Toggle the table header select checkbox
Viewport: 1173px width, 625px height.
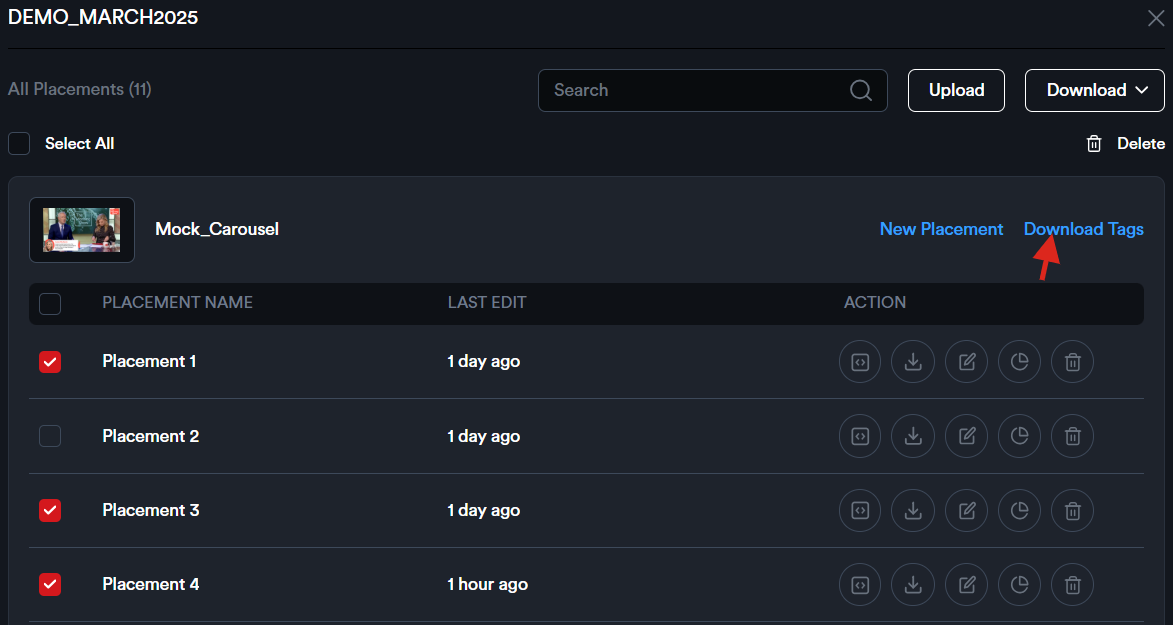point(50,303)
